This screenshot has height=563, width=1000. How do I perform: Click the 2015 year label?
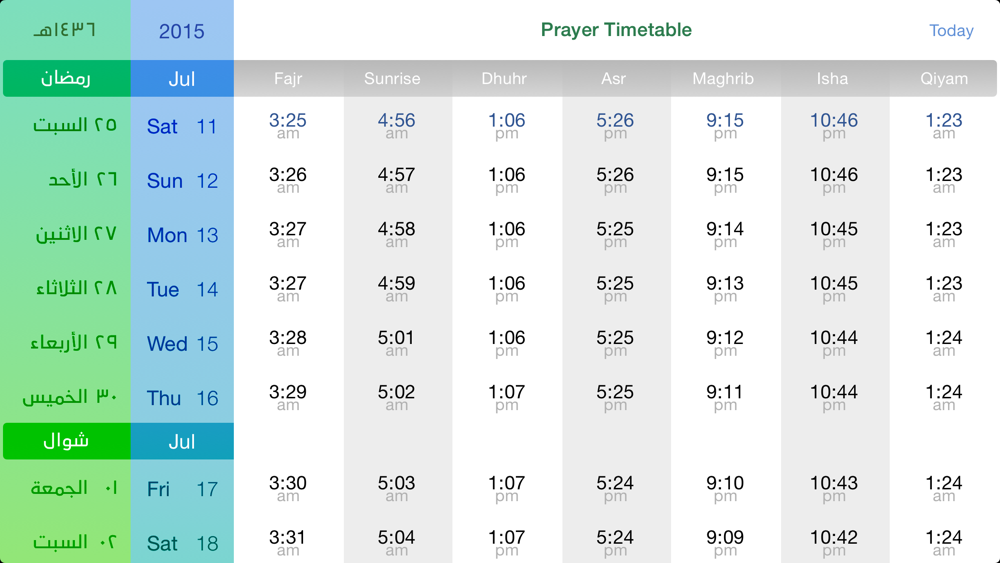pos(182,31)
